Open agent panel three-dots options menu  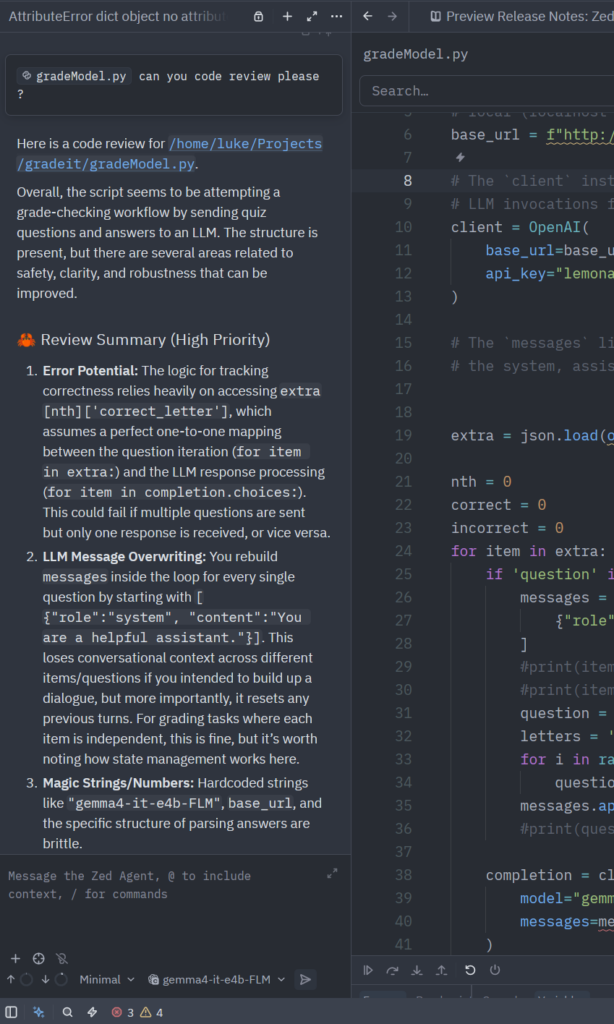[x=336, y=16]
